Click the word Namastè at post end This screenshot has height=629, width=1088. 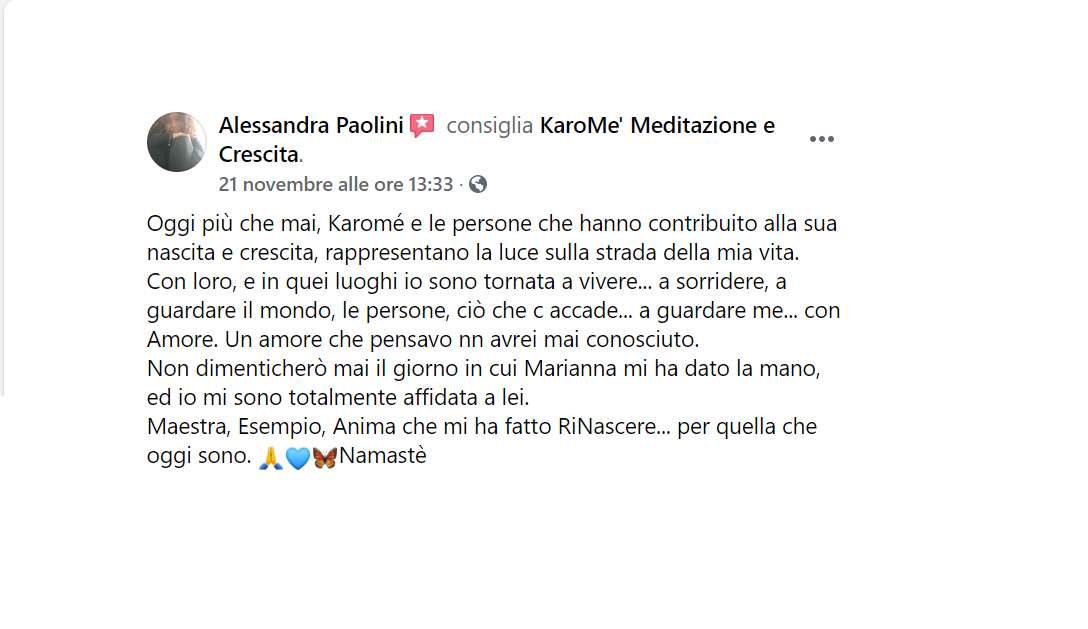point(383,455)
